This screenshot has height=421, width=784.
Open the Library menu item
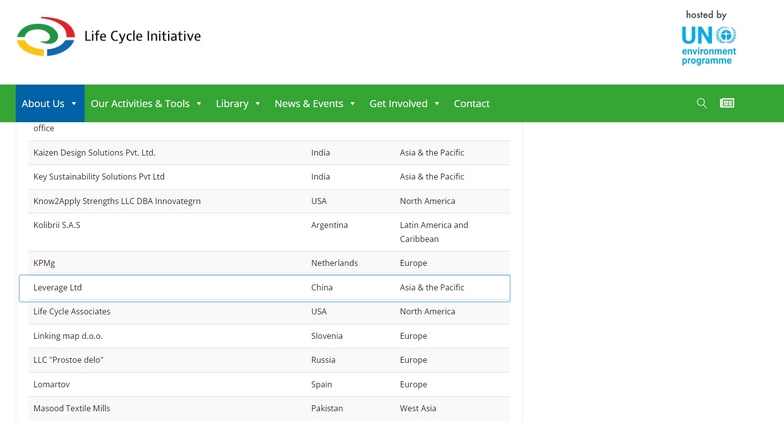click(x=232, y=104)
